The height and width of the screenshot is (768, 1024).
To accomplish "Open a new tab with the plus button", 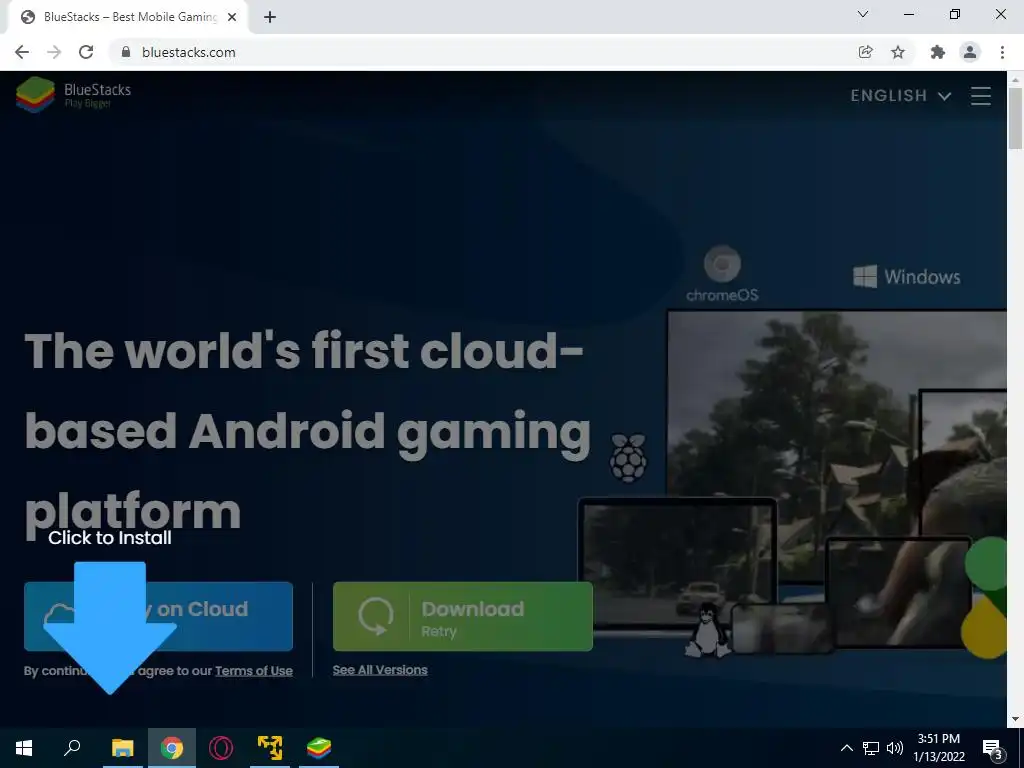I will click(x=270, y=17).
